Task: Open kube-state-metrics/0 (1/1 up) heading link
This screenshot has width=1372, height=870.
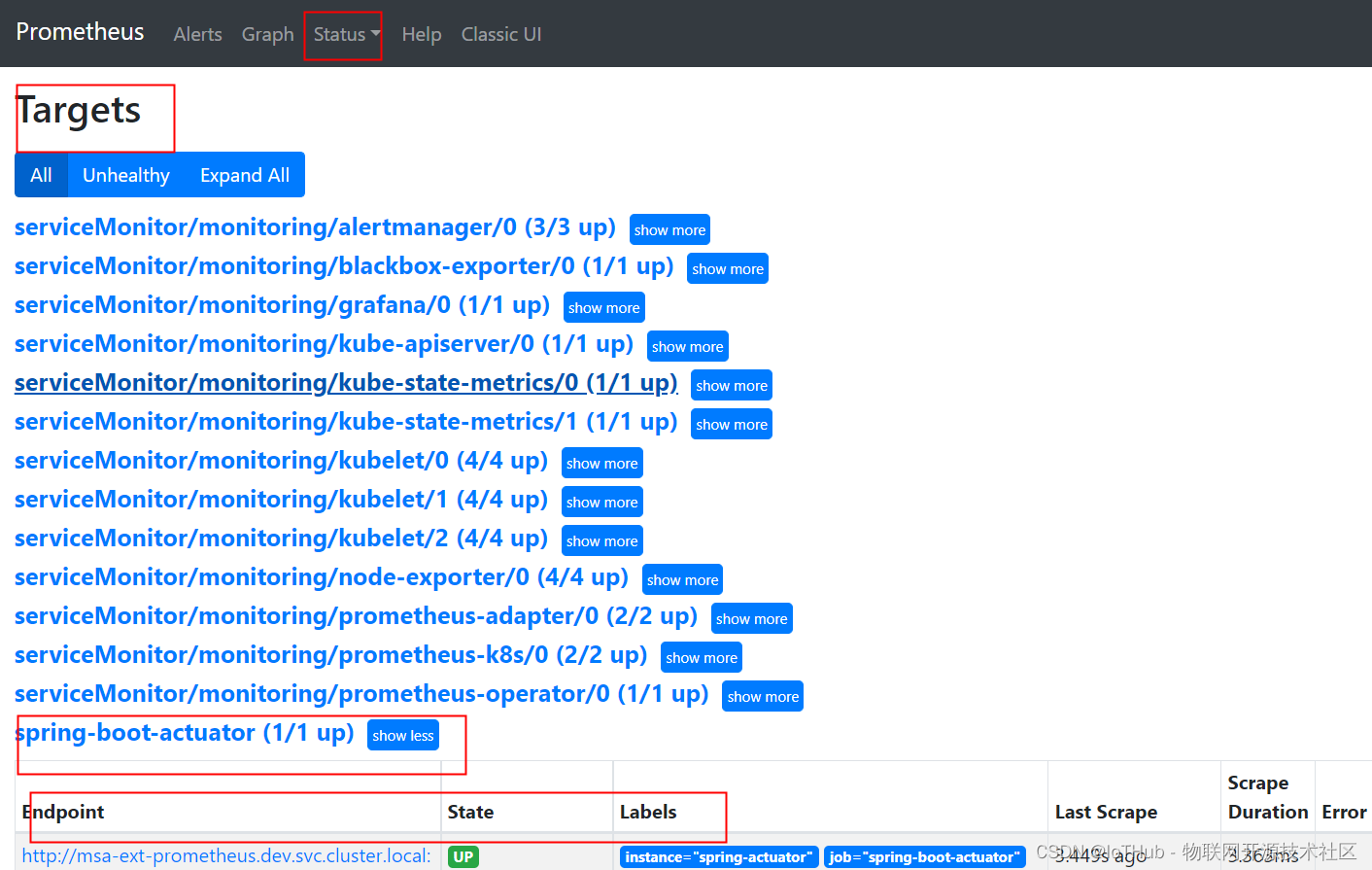Action: point(346,383)
